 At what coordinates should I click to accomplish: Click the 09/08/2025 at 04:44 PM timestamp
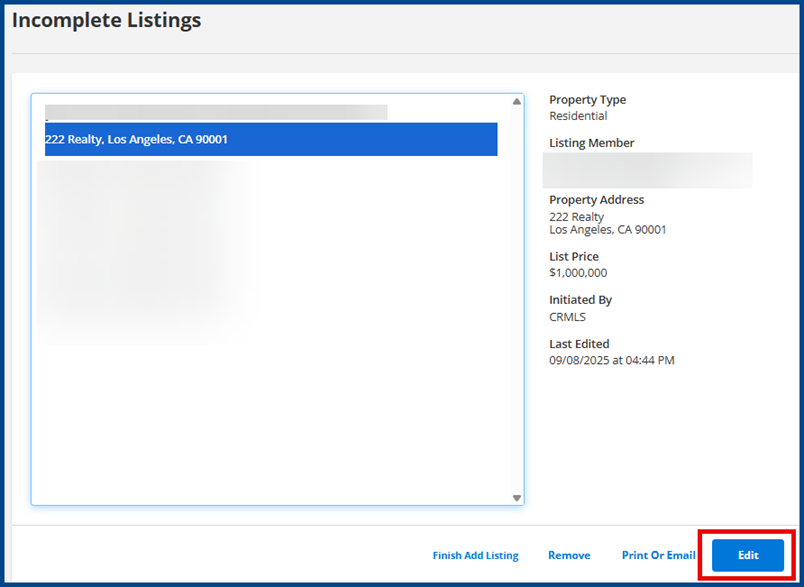pos(611,360)
